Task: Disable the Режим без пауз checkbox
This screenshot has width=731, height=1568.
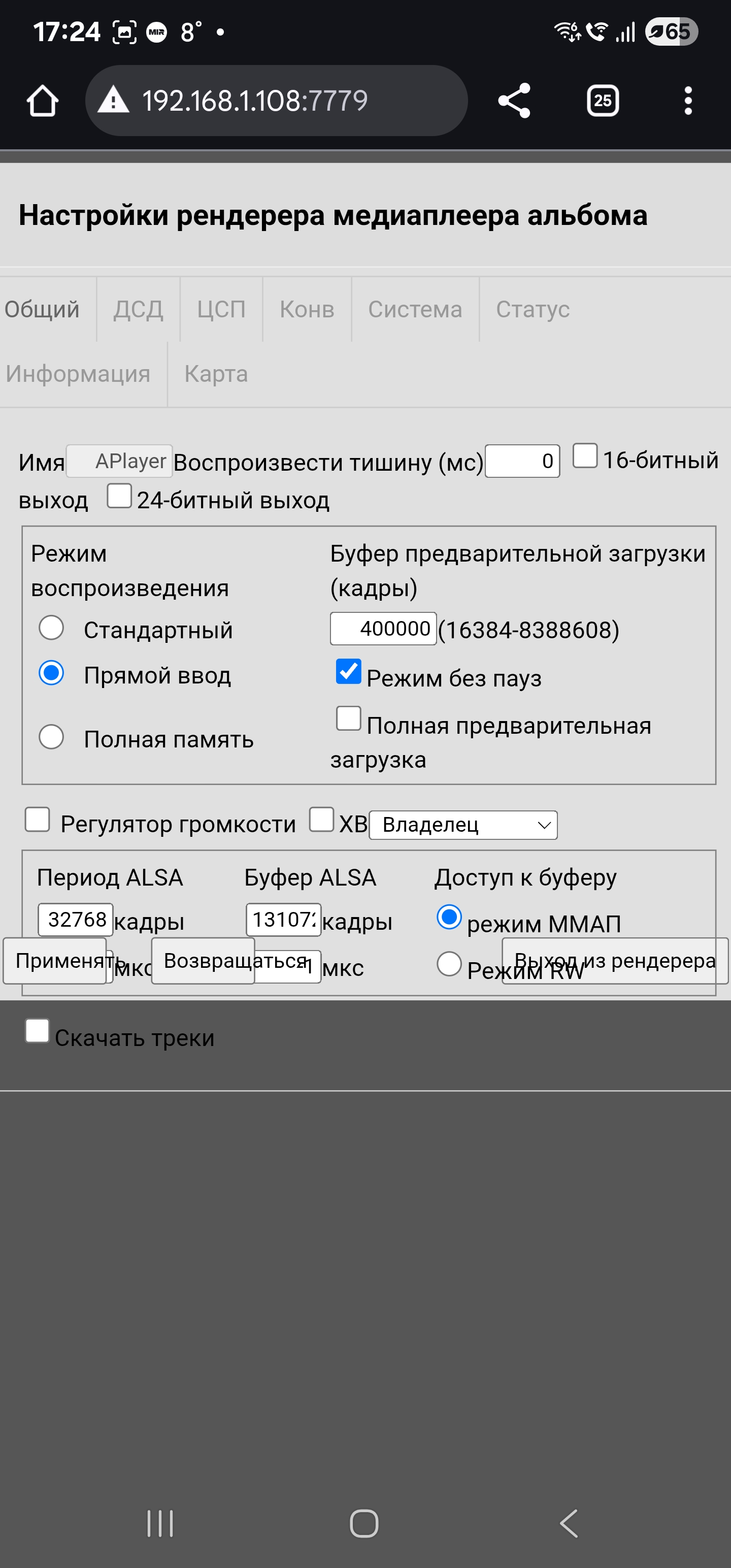Action: 349,671
